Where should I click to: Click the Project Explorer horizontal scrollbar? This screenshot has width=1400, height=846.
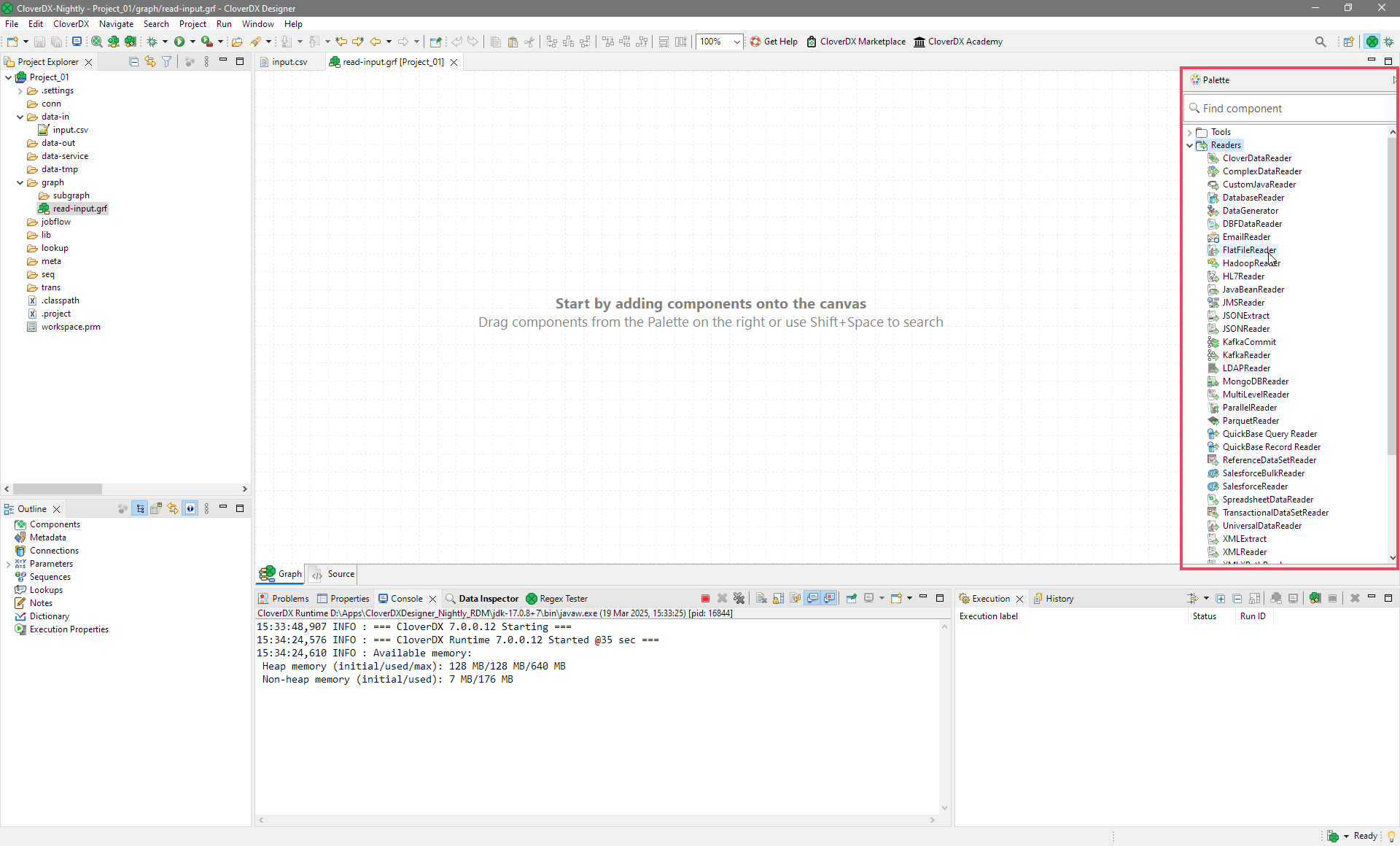[58, 489]
